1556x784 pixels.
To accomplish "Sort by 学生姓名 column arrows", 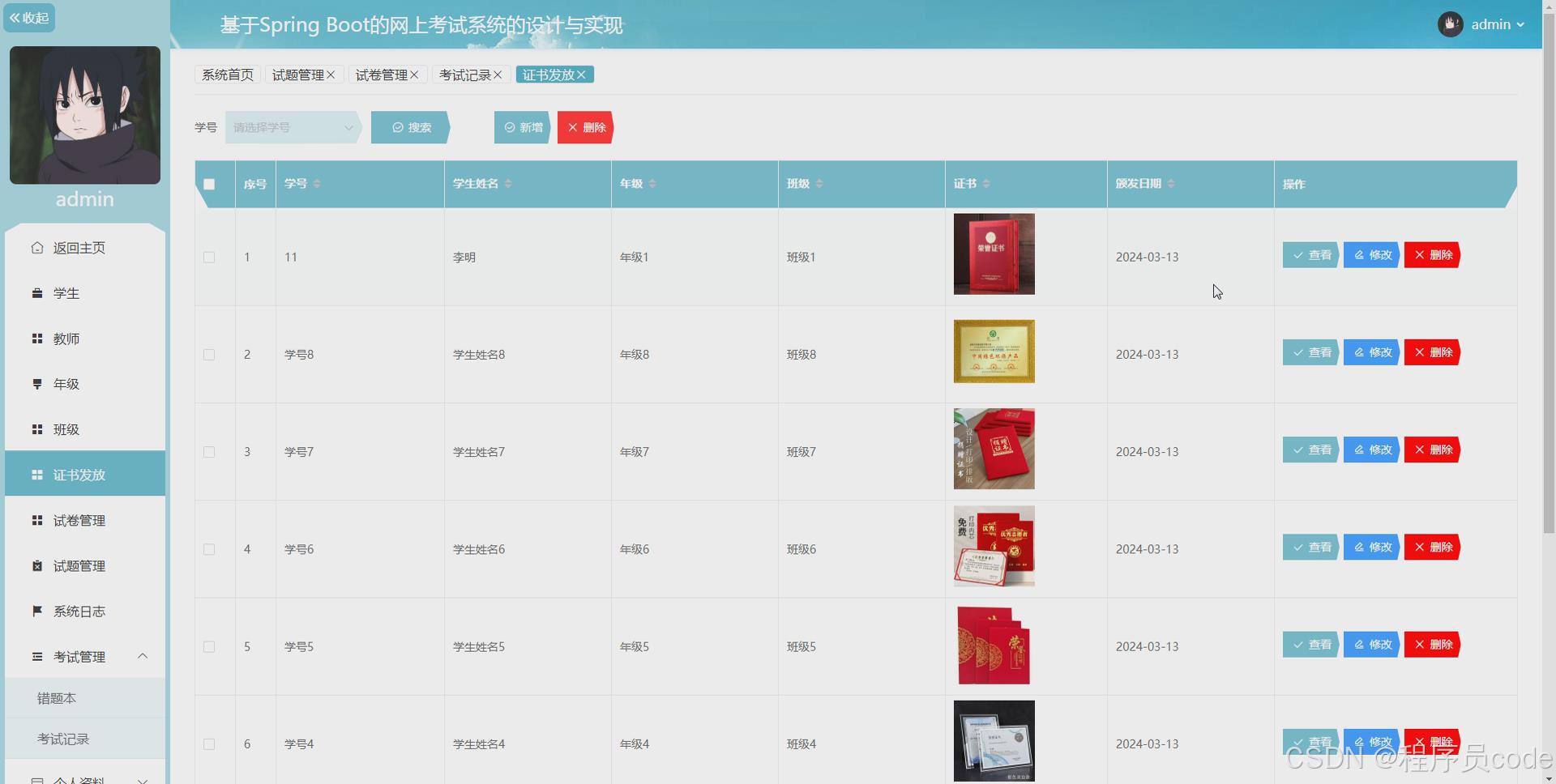I will [508, 184].
